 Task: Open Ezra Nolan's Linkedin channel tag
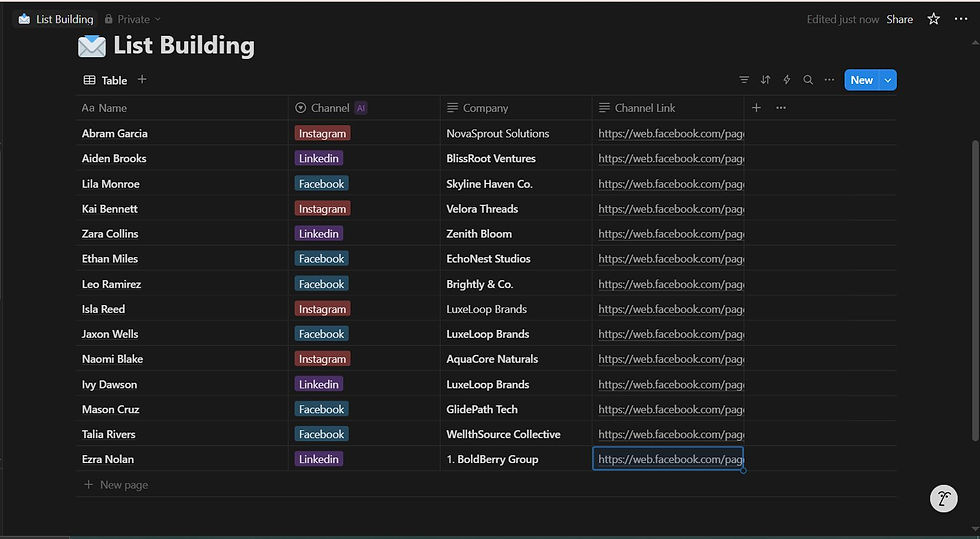click(x=319, y=459)
